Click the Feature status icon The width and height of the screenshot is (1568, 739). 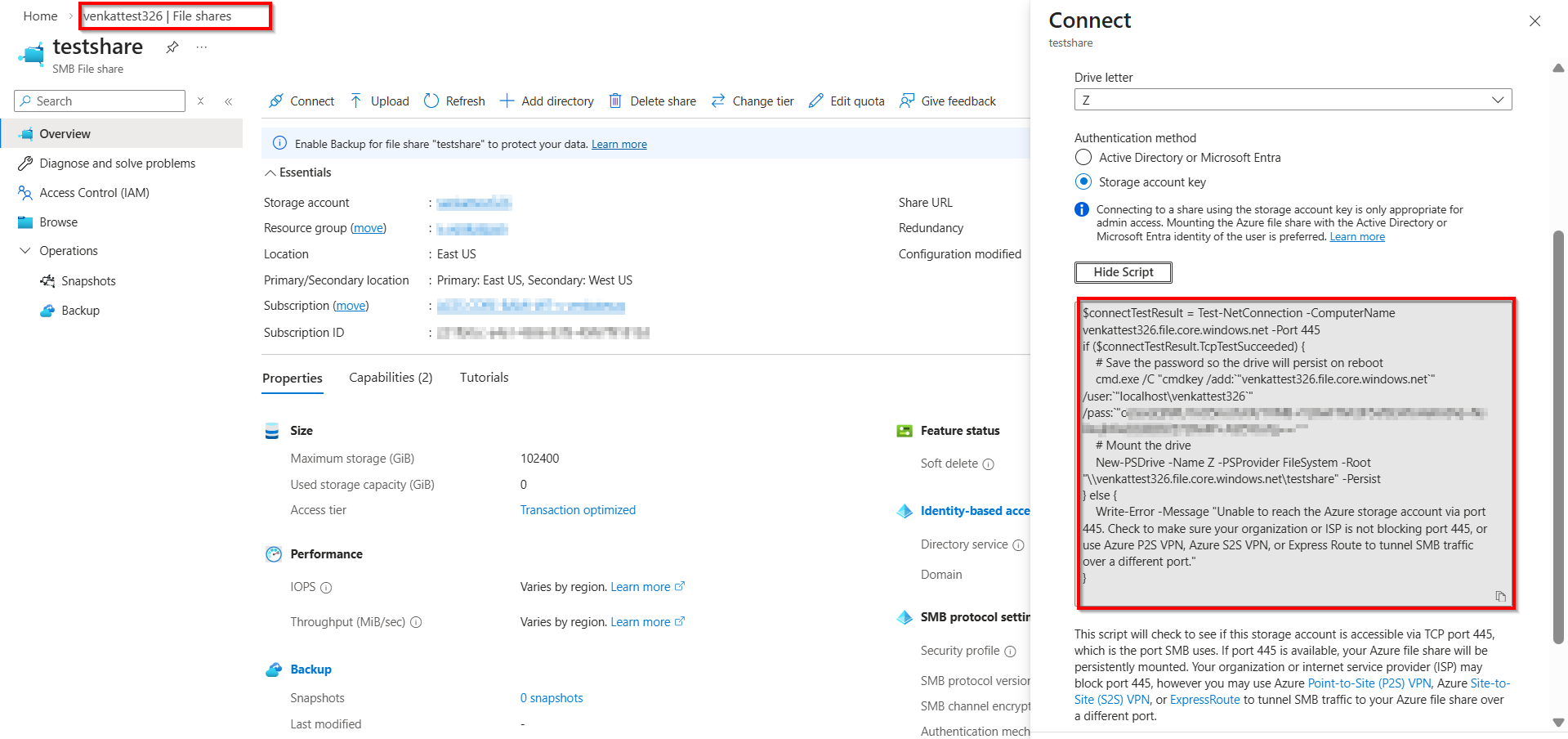905,431
